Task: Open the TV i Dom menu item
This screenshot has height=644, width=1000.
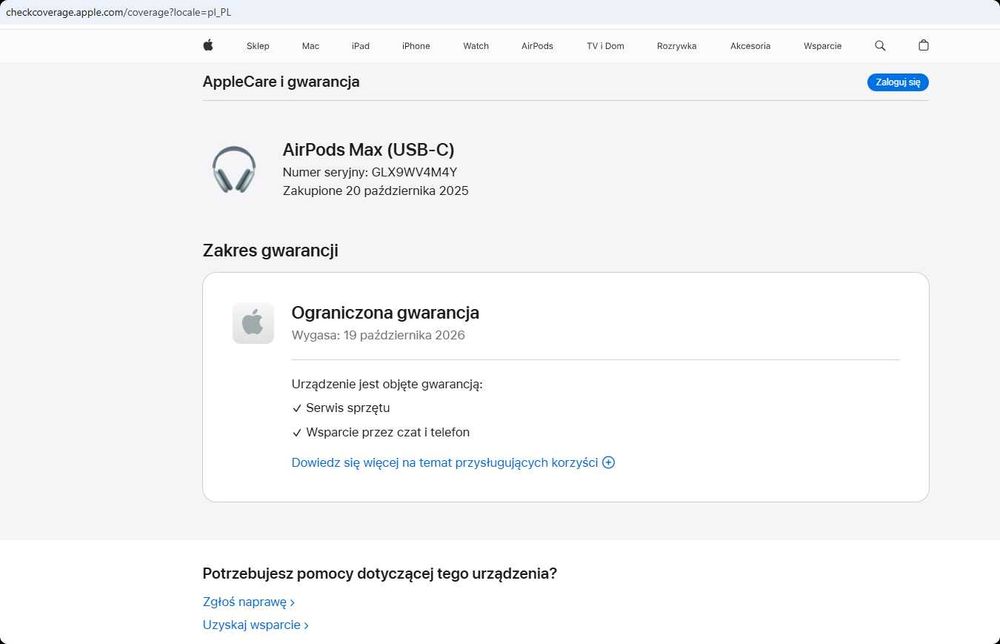Action: point(605,46)
